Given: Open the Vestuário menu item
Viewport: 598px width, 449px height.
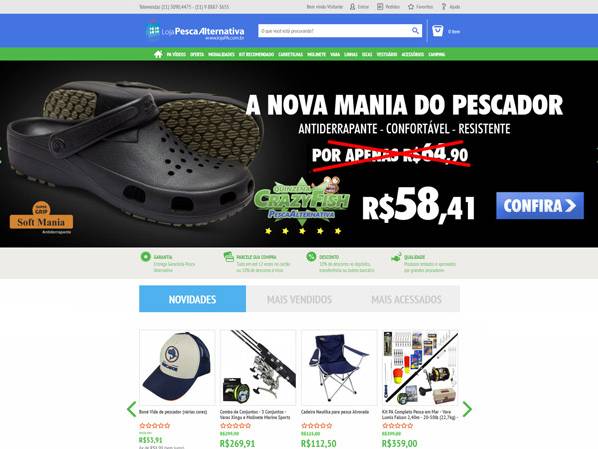Looking at the screenshot, I should (x=387, y=55).
